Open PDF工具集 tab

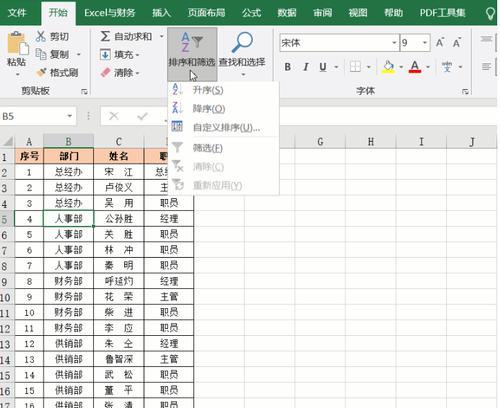tap(442, 13)
